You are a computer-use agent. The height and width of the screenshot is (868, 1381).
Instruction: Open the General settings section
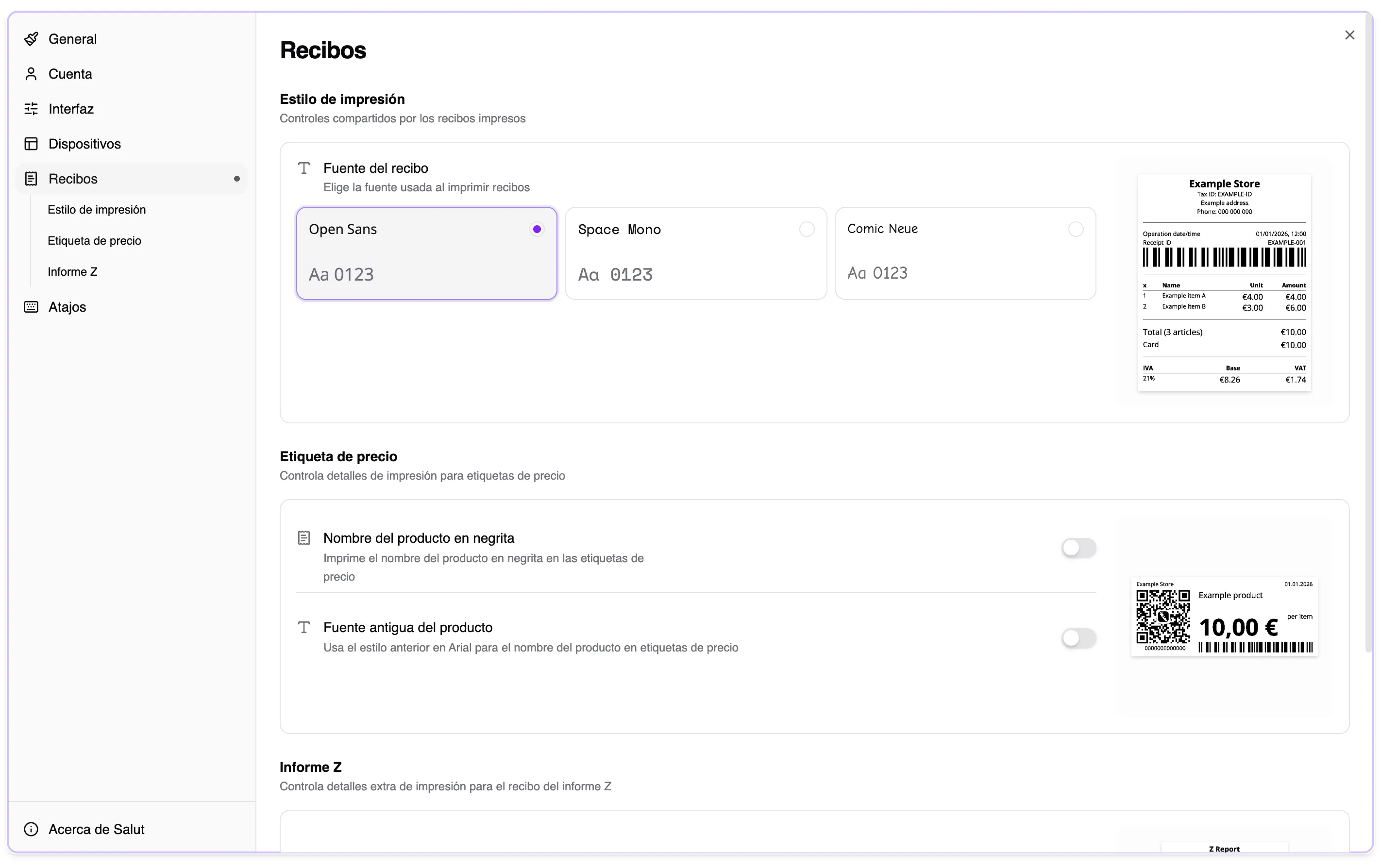coord(131,39)
